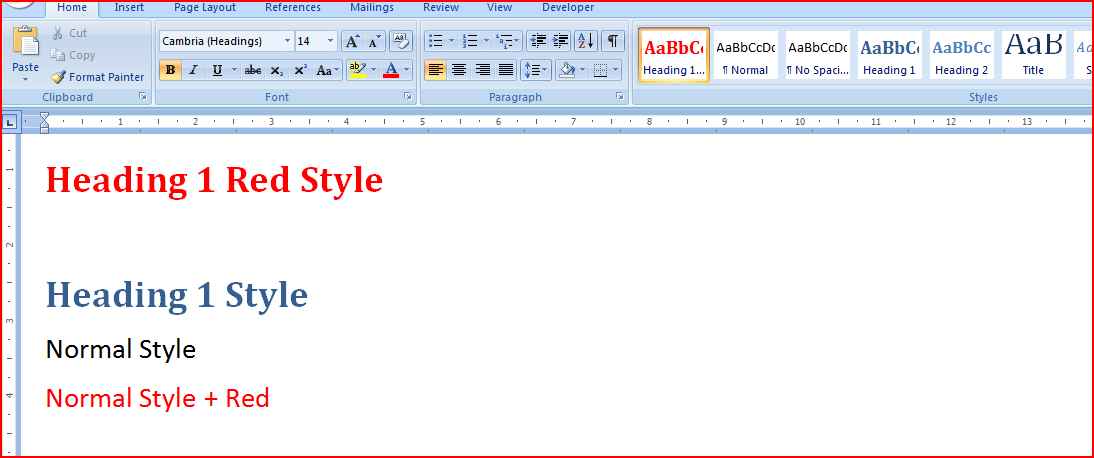This screenshot has height=458, width=1094.
Task: Click the Center align icon
Action: coord(459,70)
